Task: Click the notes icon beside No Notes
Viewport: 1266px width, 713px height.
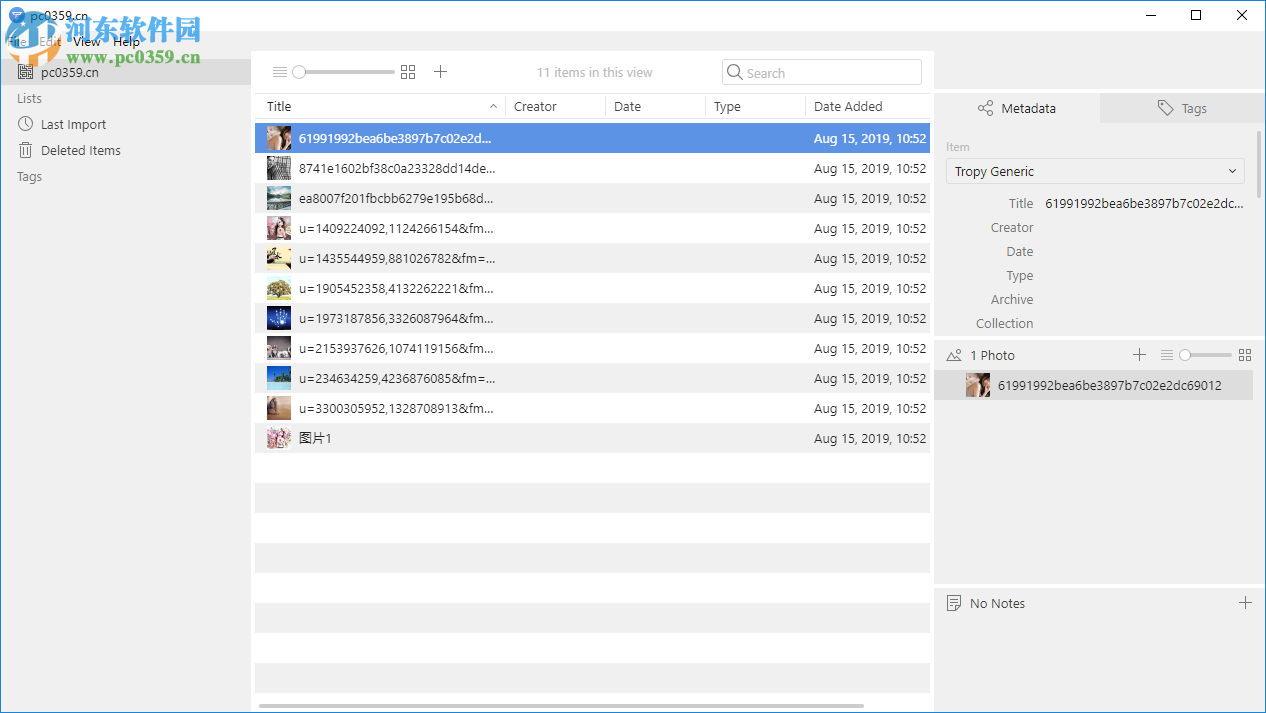Action: coord(954,603)
